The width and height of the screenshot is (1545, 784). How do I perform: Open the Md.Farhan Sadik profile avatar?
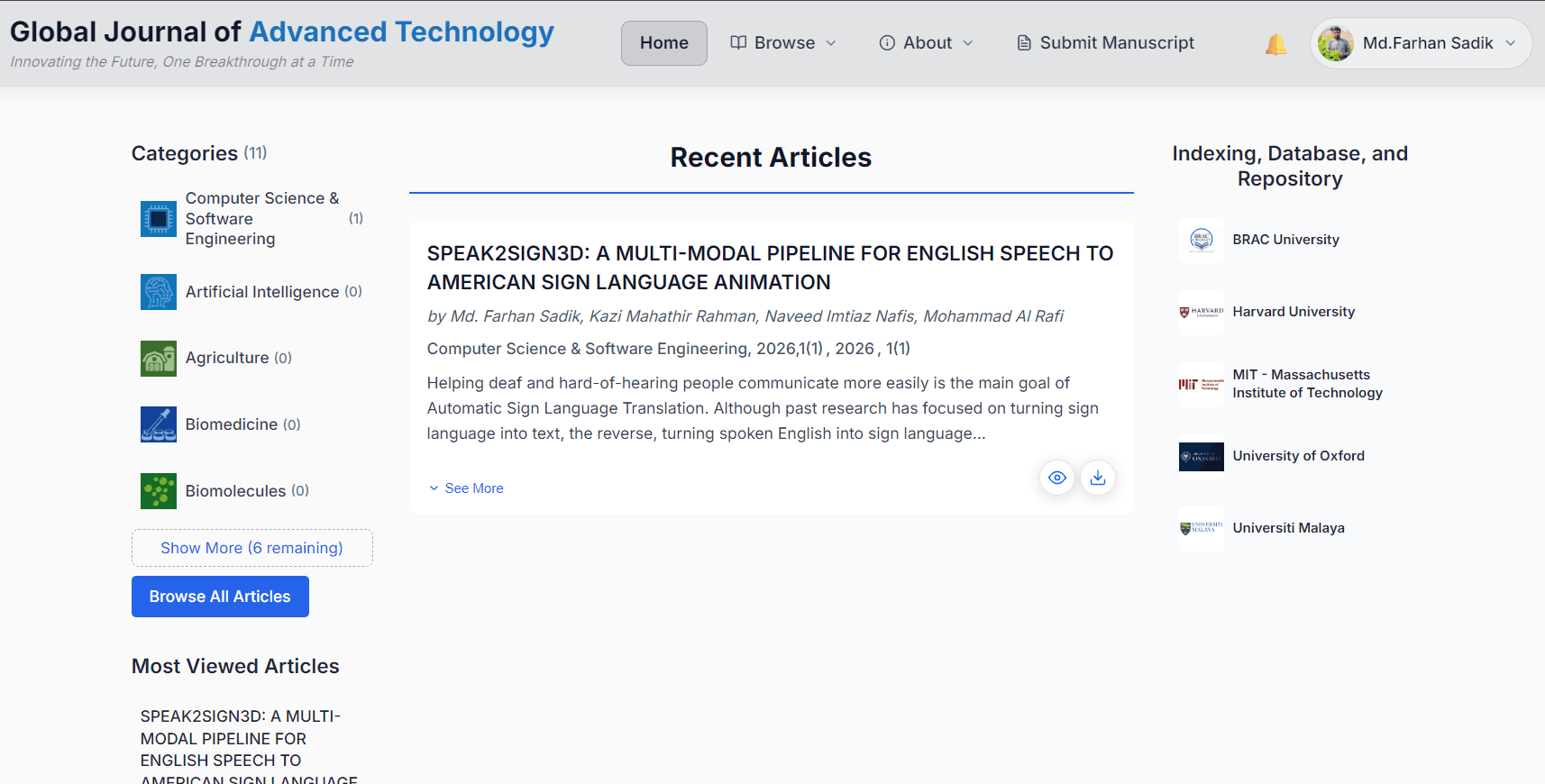click(x=1335, y=43)
